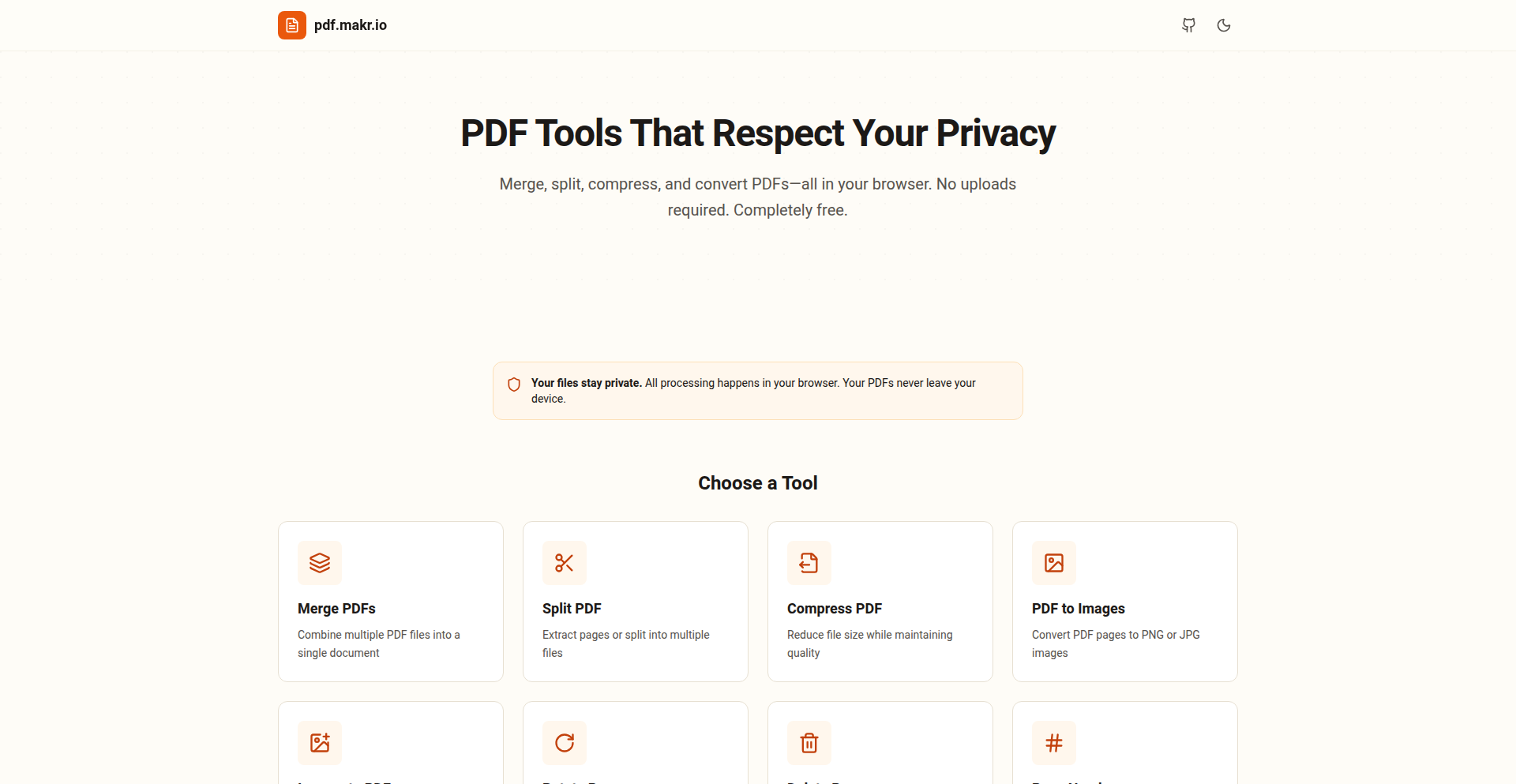The height and width of the screenshot is (784, 1516).
Task: Click the pdf.makr.io site name
Action: point(351,25)
